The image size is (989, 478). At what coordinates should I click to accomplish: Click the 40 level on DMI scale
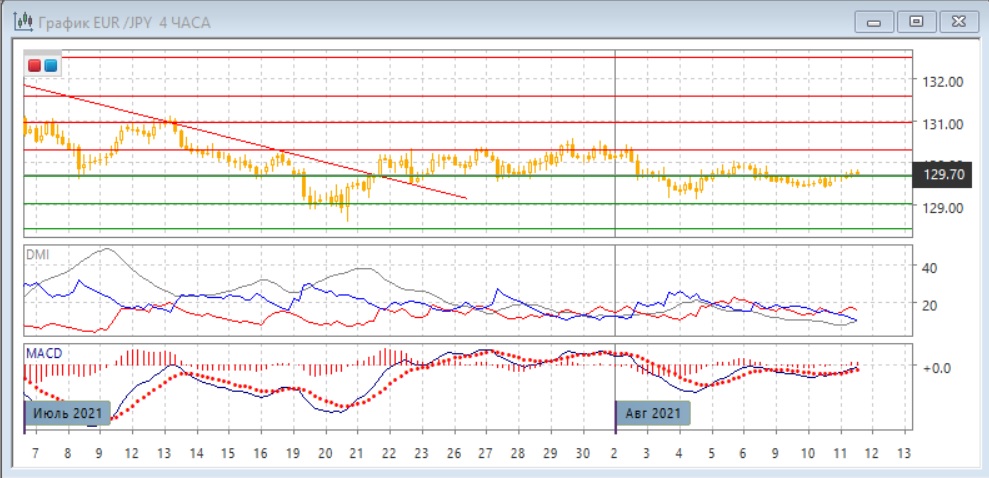click(928, 268)
